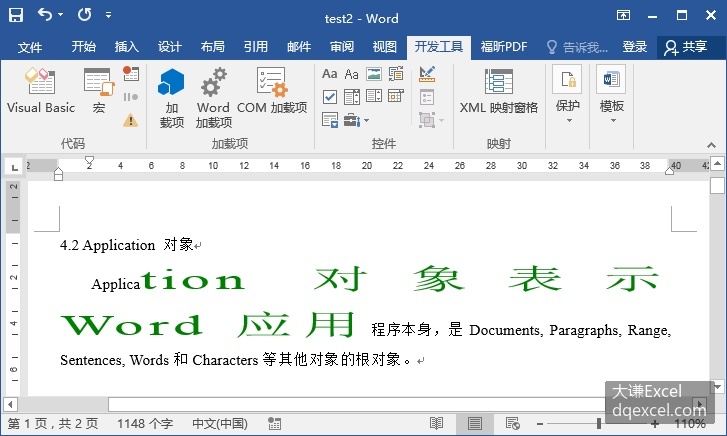Switch to Web Layout view in status bar
The image size is (727, 436).
[x=512, y=423]
